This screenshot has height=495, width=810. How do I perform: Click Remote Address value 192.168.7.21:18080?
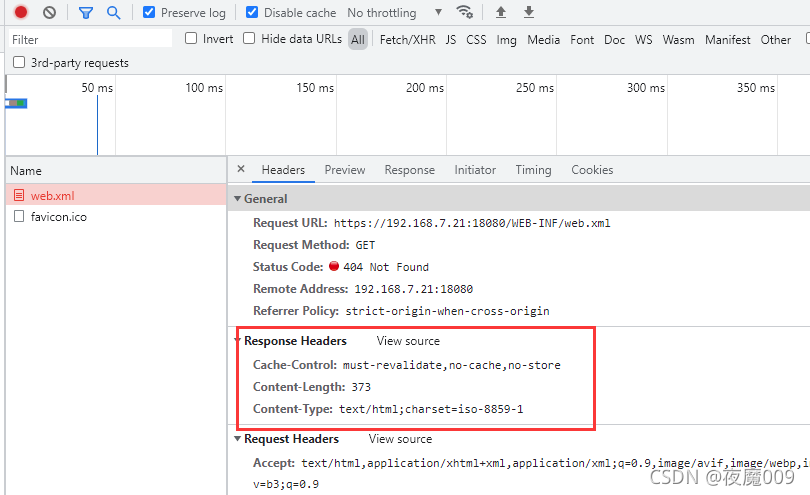point(413,289)
